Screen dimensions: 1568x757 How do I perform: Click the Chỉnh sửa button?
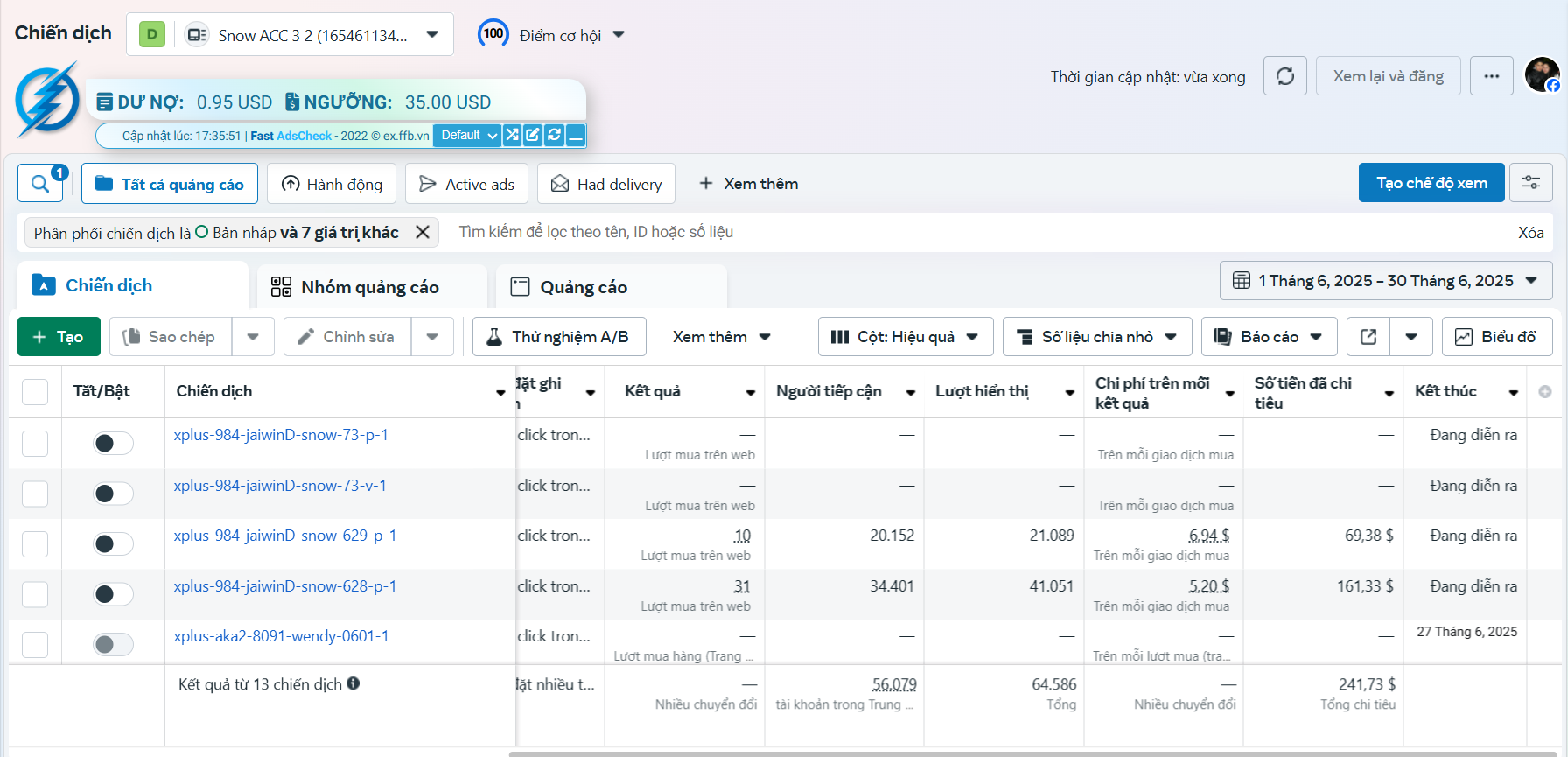pos(347,337)
